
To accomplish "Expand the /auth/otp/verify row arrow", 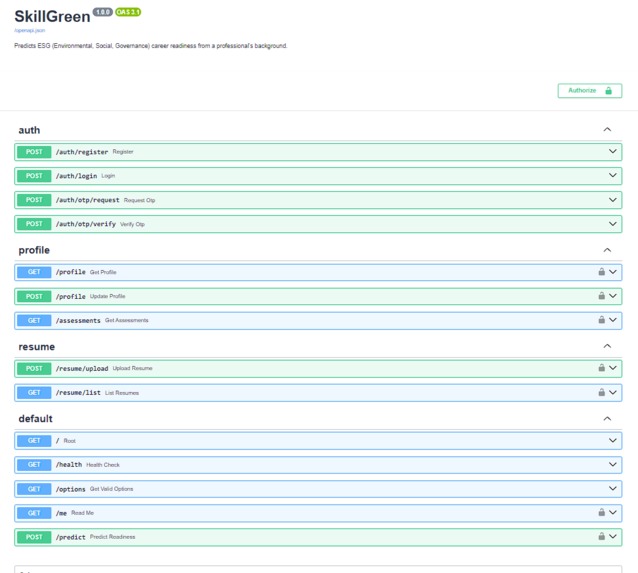I will (612, 224).
